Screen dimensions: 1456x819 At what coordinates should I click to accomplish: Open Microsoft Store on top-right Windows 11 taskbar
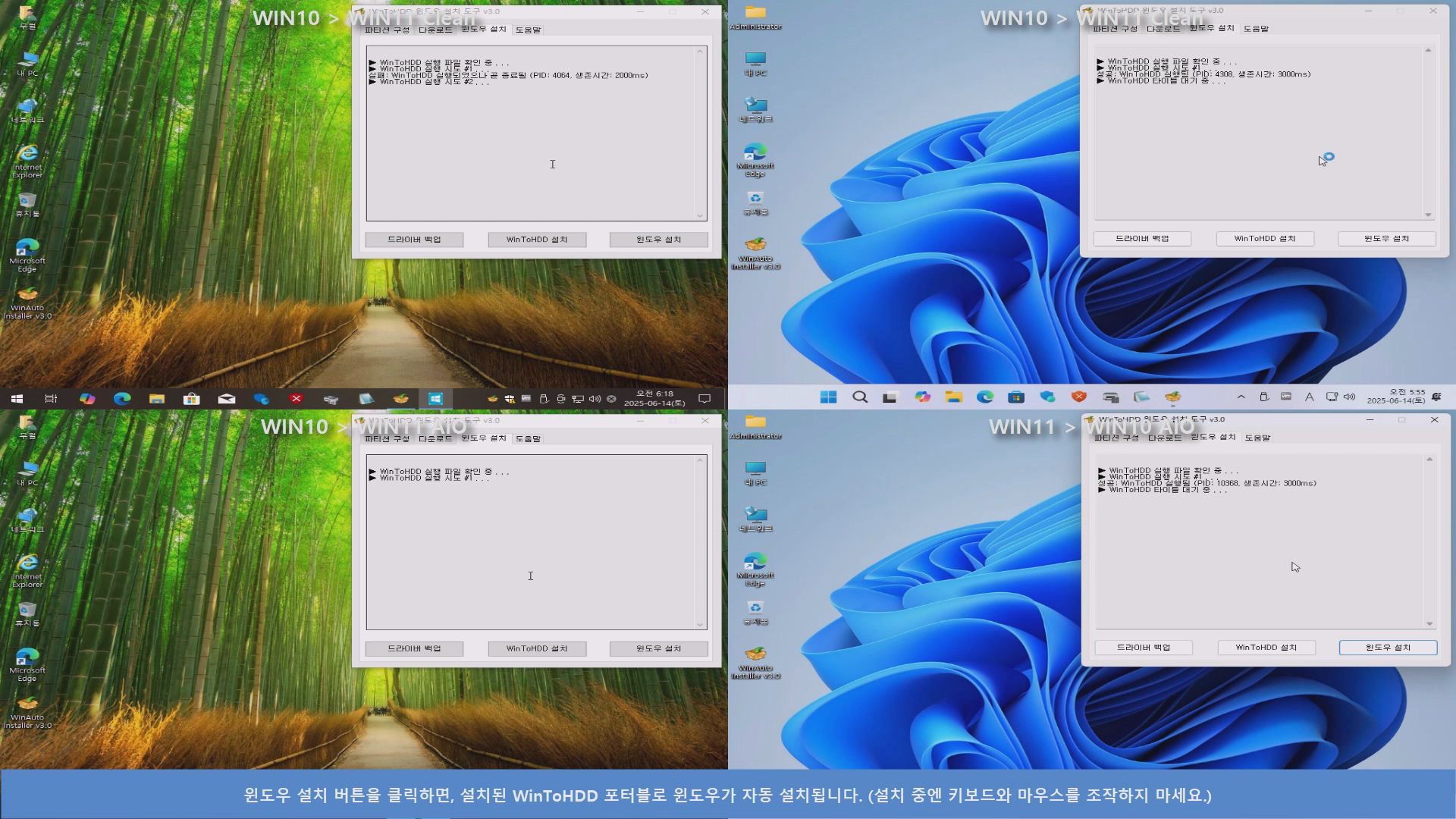pos(1016,397)
